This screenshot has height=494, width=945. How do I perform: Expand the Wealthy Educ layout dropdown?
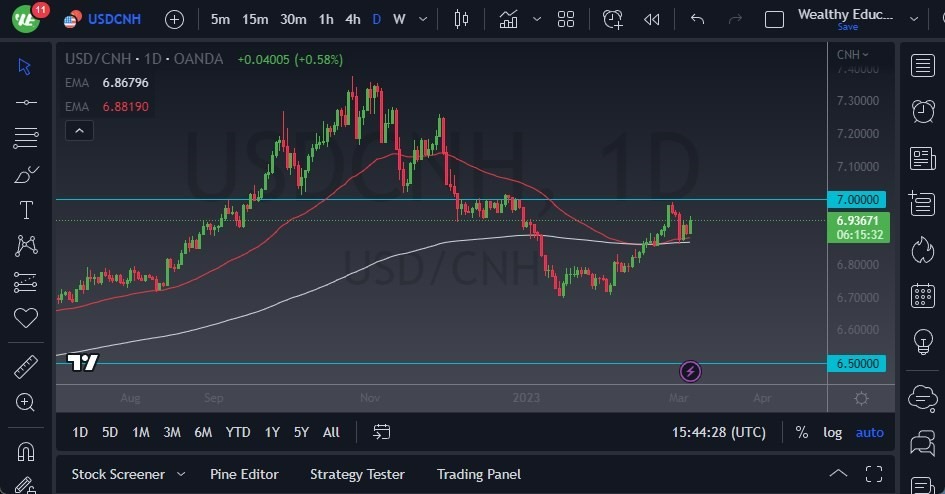tap(914, 19)
